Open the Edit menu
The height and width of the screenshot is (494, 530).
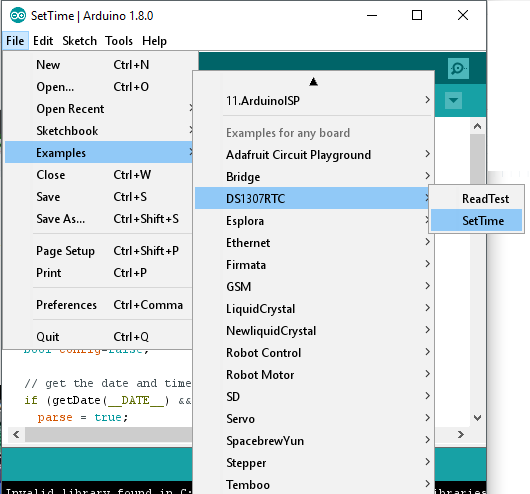43,41
